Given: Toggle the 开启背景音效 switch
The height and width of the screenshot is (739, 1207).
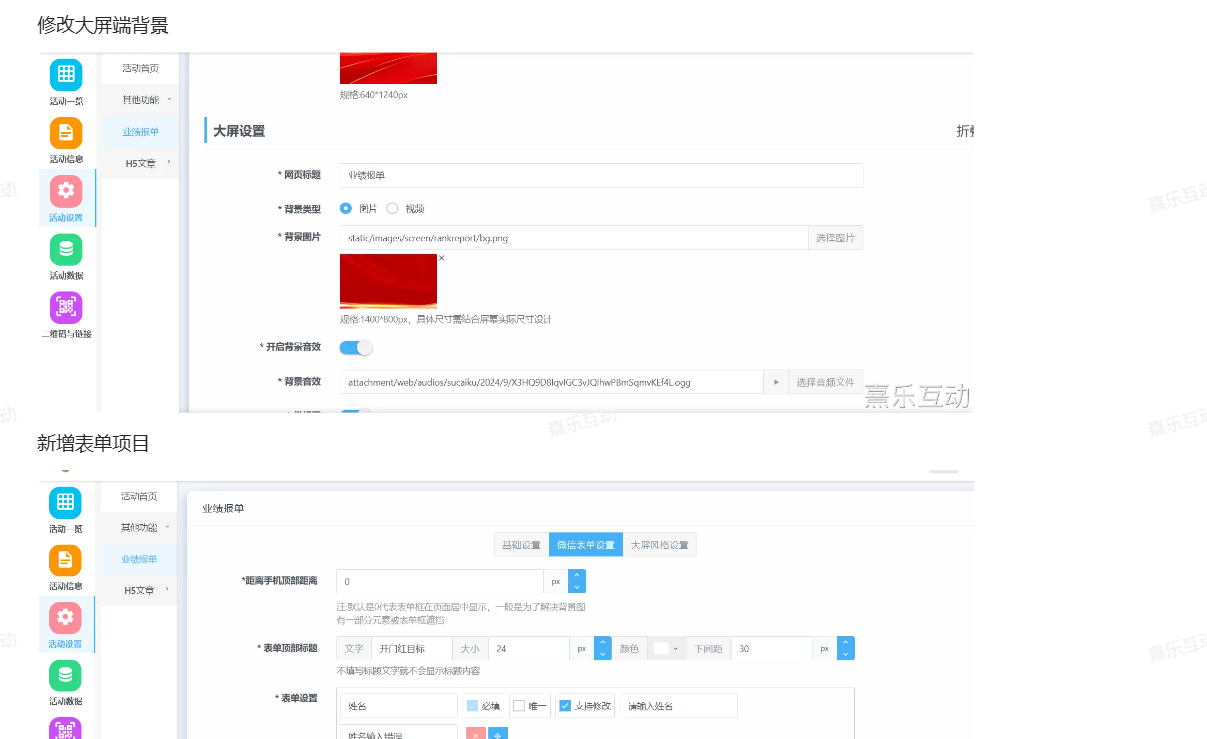Looking at the screenshot, I should (x=356, y=347).
